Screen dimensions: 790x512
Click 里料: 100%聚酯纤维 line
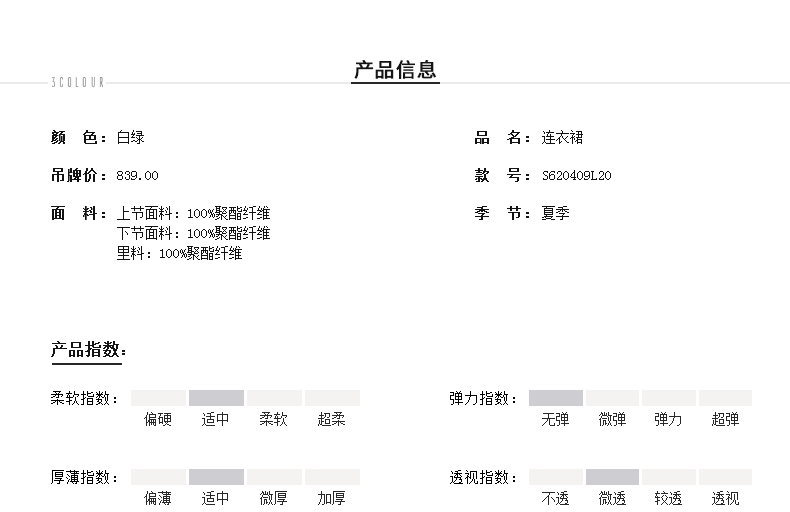[179, 253]
